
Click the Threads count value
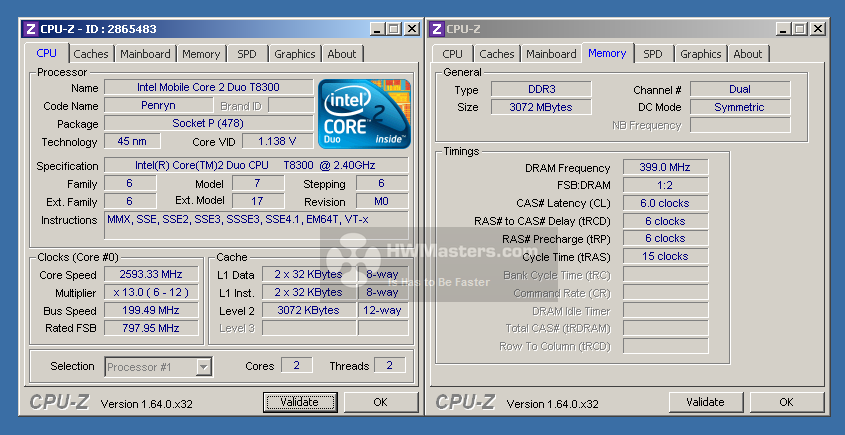pyautogui.click(x=390, y=365)
